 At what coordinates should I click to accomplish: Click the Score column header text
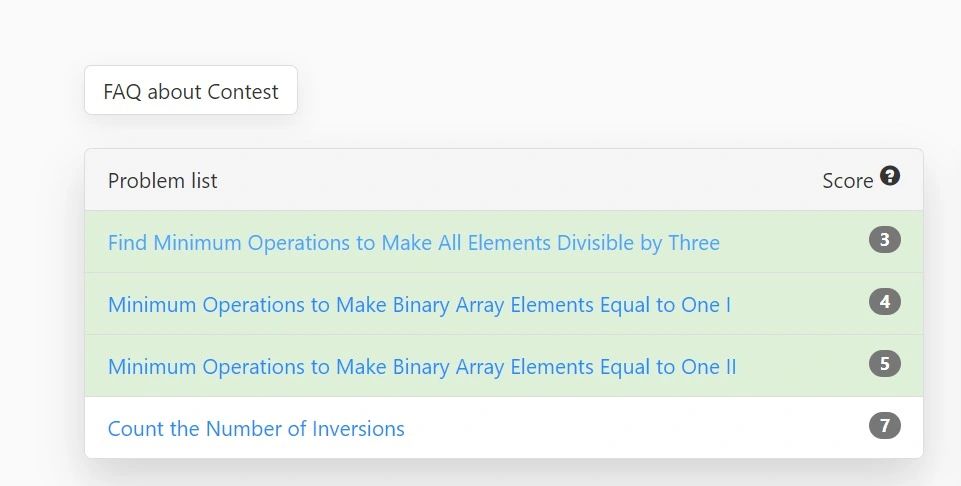coord(847,181)
